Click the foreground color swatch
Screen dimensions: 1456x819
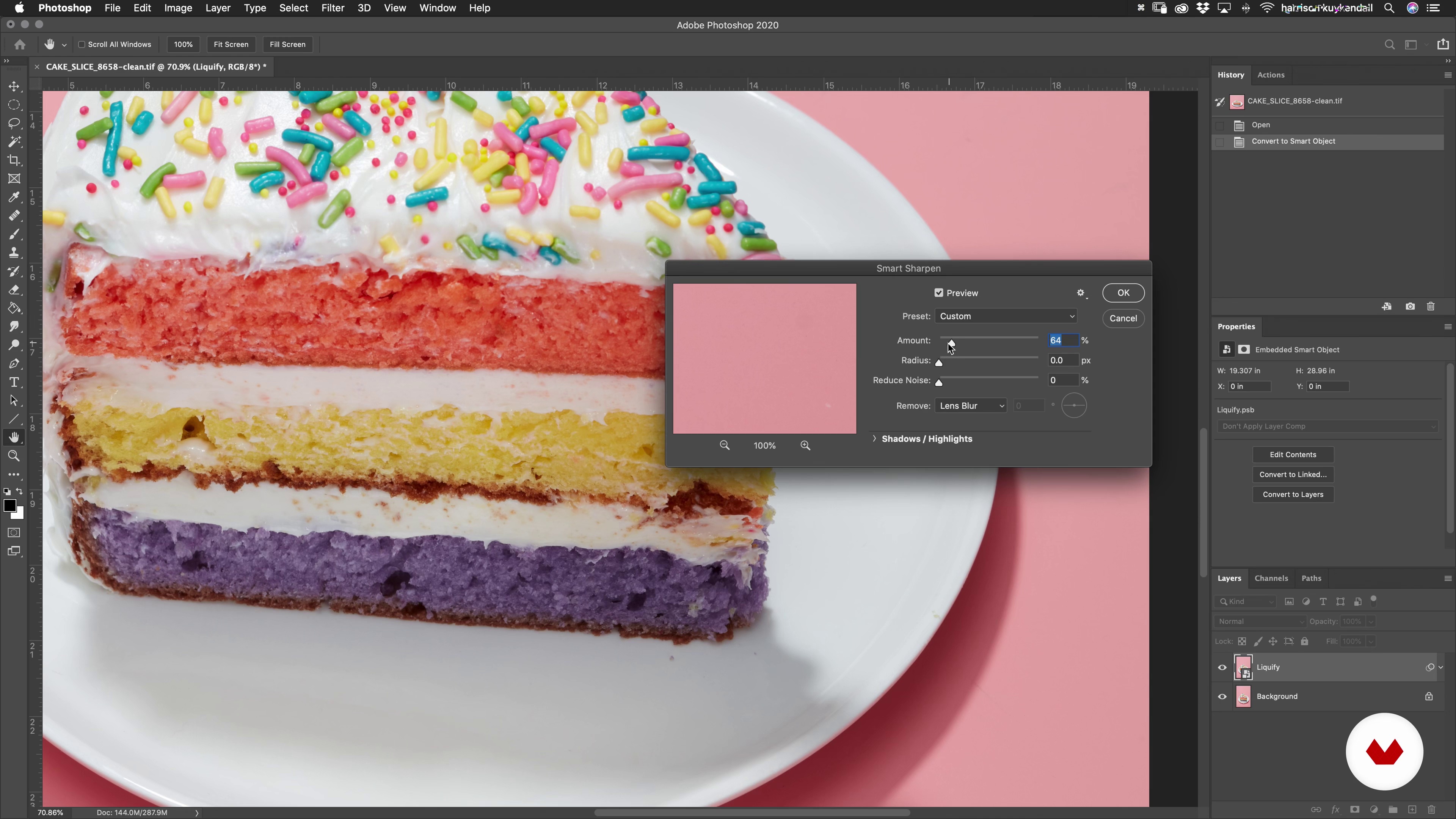point(9,506)
